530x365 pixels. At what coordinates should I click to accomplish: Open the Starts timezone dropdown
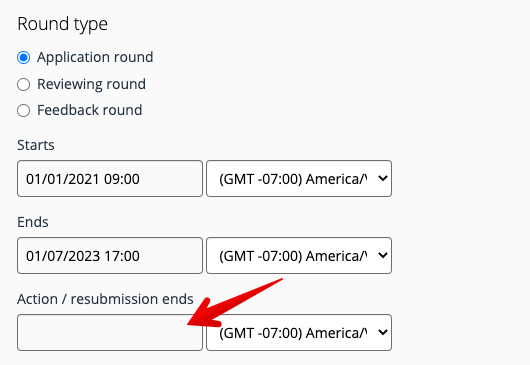[299, 178]
